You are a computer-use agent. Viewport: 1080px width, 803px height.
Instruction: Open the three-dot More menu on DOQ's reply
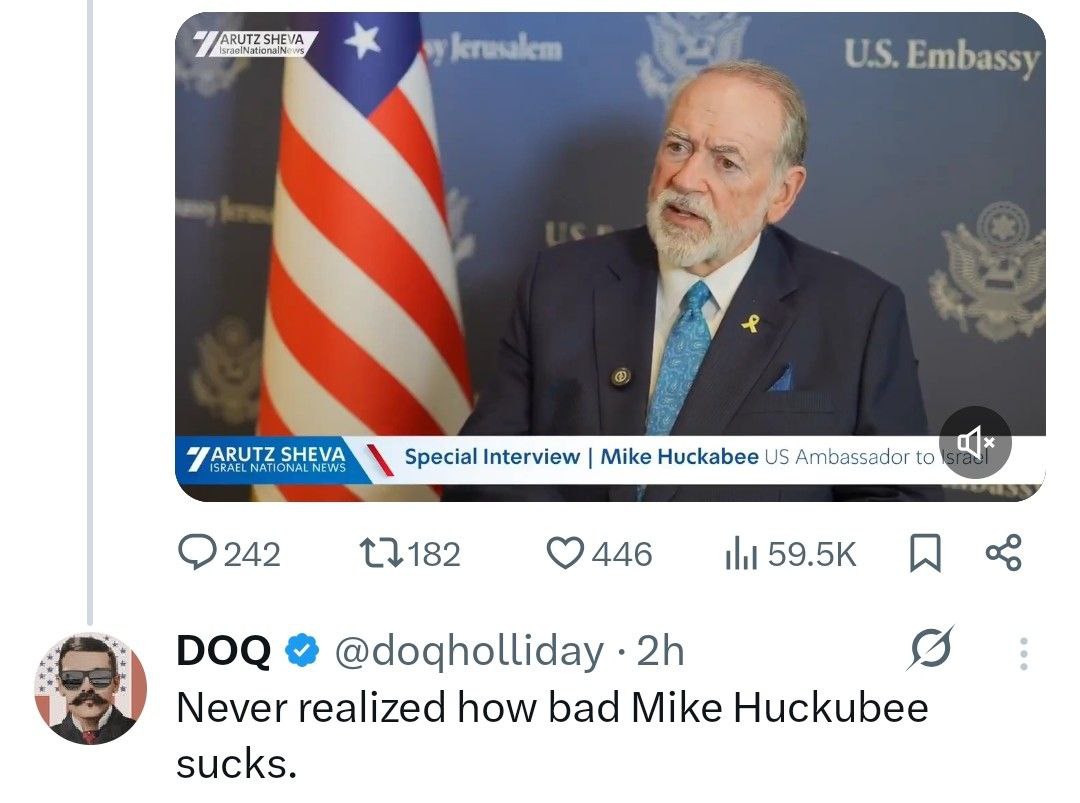[x=1022, y=653]
